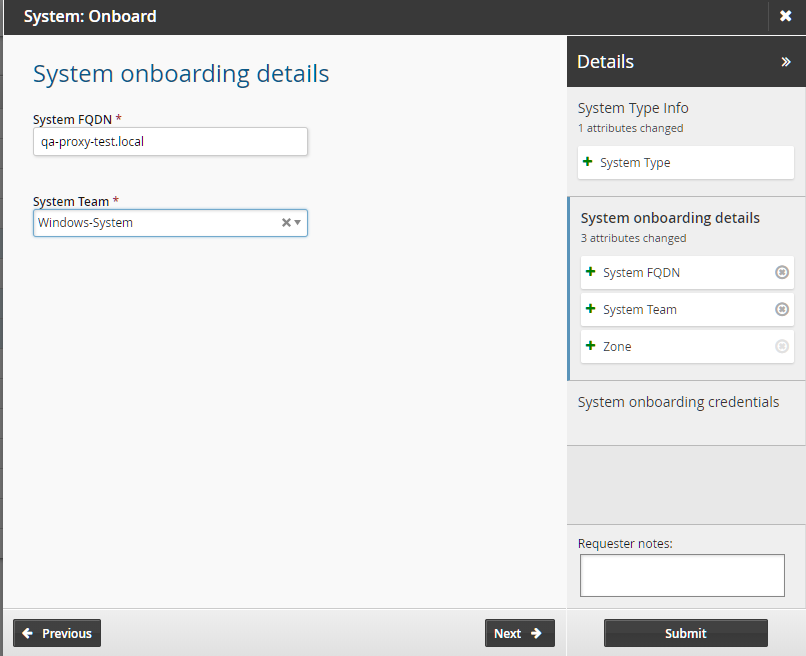The image size is (806, 656).
Task: Open the System Type Info section
Action: point(633,108)
